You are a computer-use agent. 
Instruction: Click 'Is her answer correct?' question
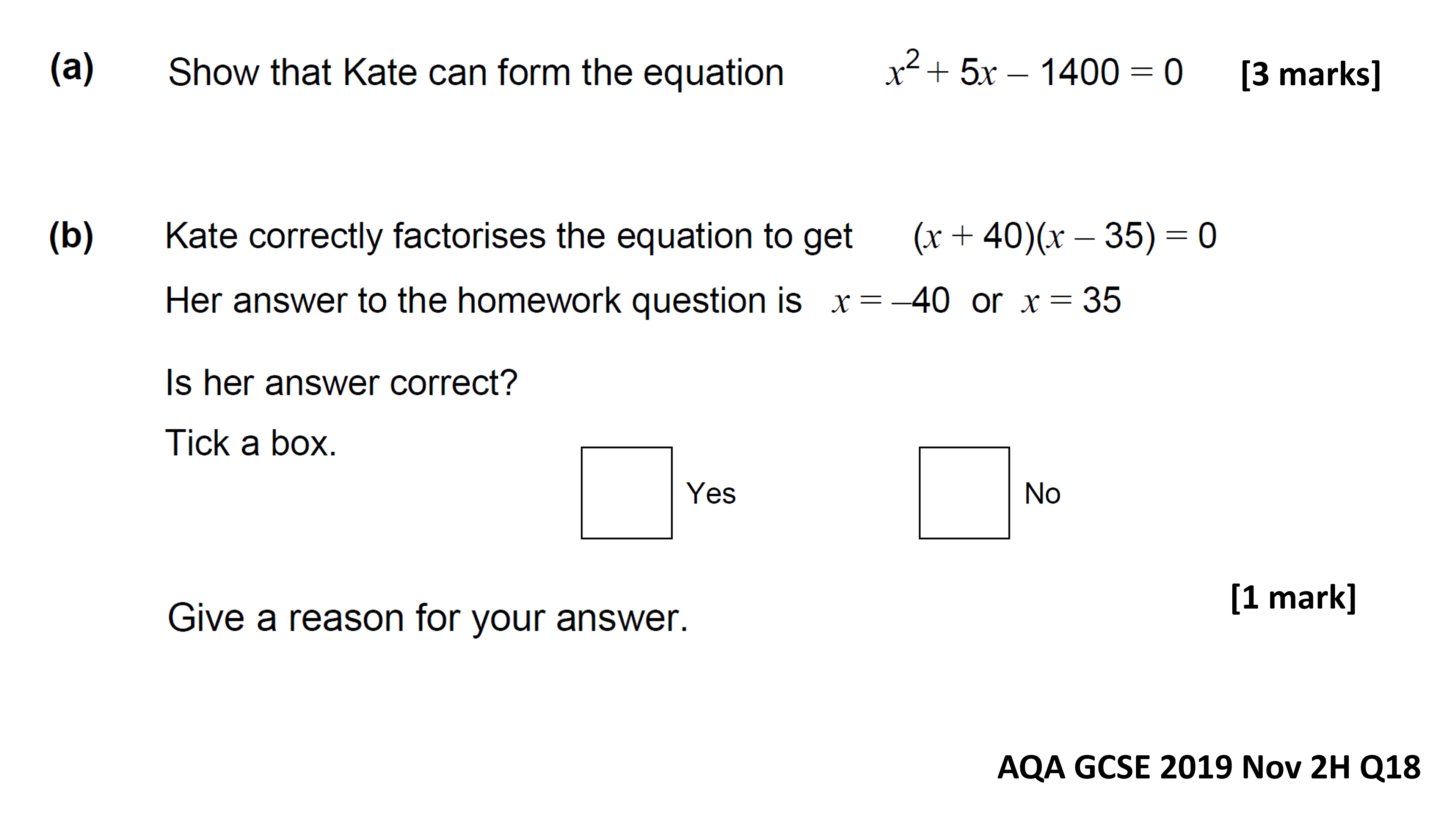click(341, 383)
